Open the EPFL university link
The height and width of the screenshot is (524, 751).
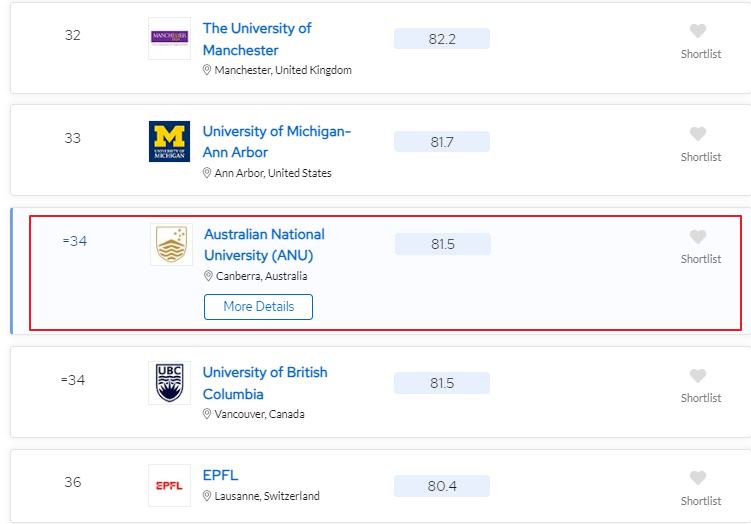221,475
